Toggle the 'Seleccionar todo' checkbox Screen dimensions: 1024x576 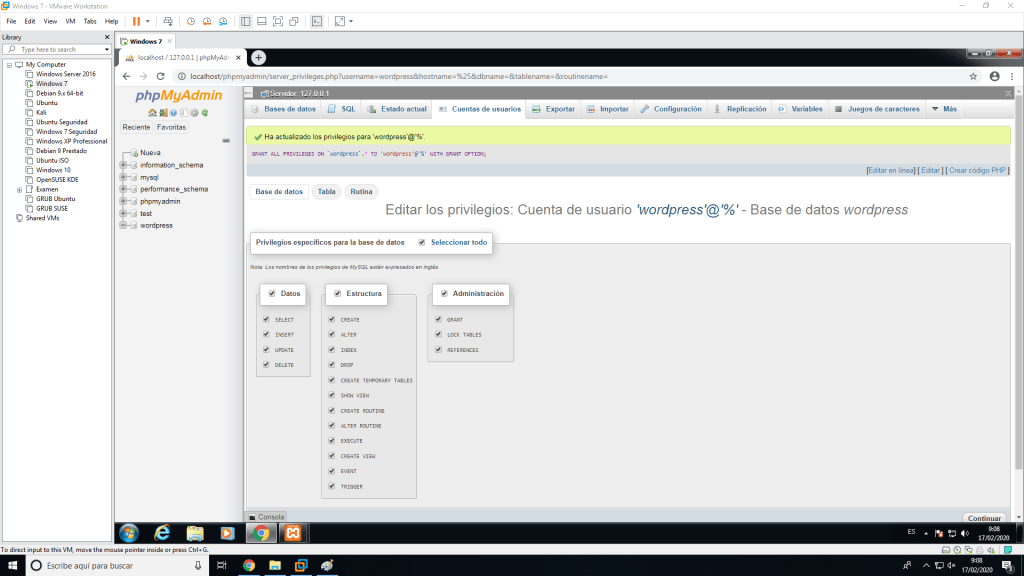[422, 242]
